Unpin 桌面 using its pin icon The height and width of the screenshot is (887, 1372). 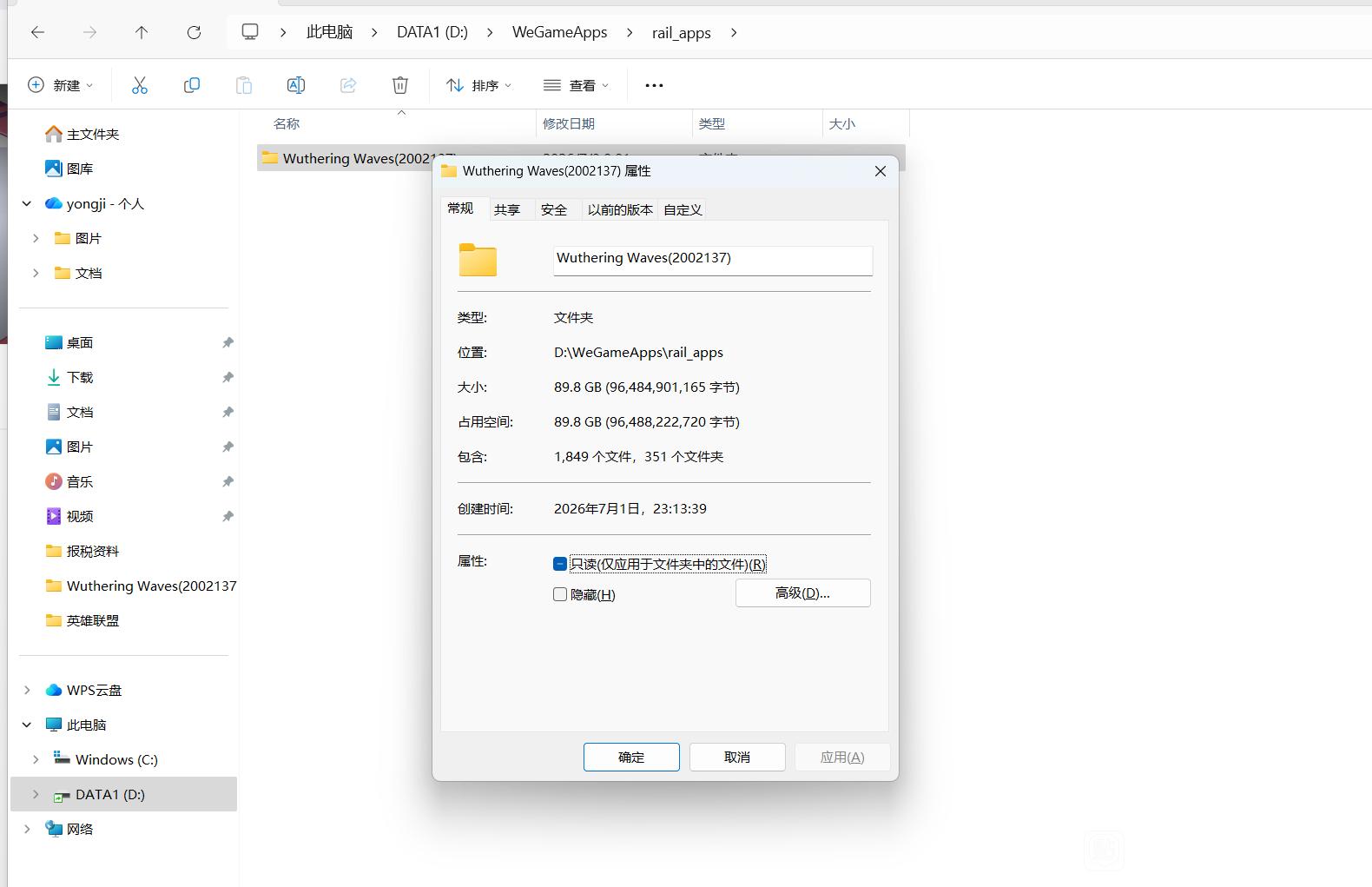[228, 342]
